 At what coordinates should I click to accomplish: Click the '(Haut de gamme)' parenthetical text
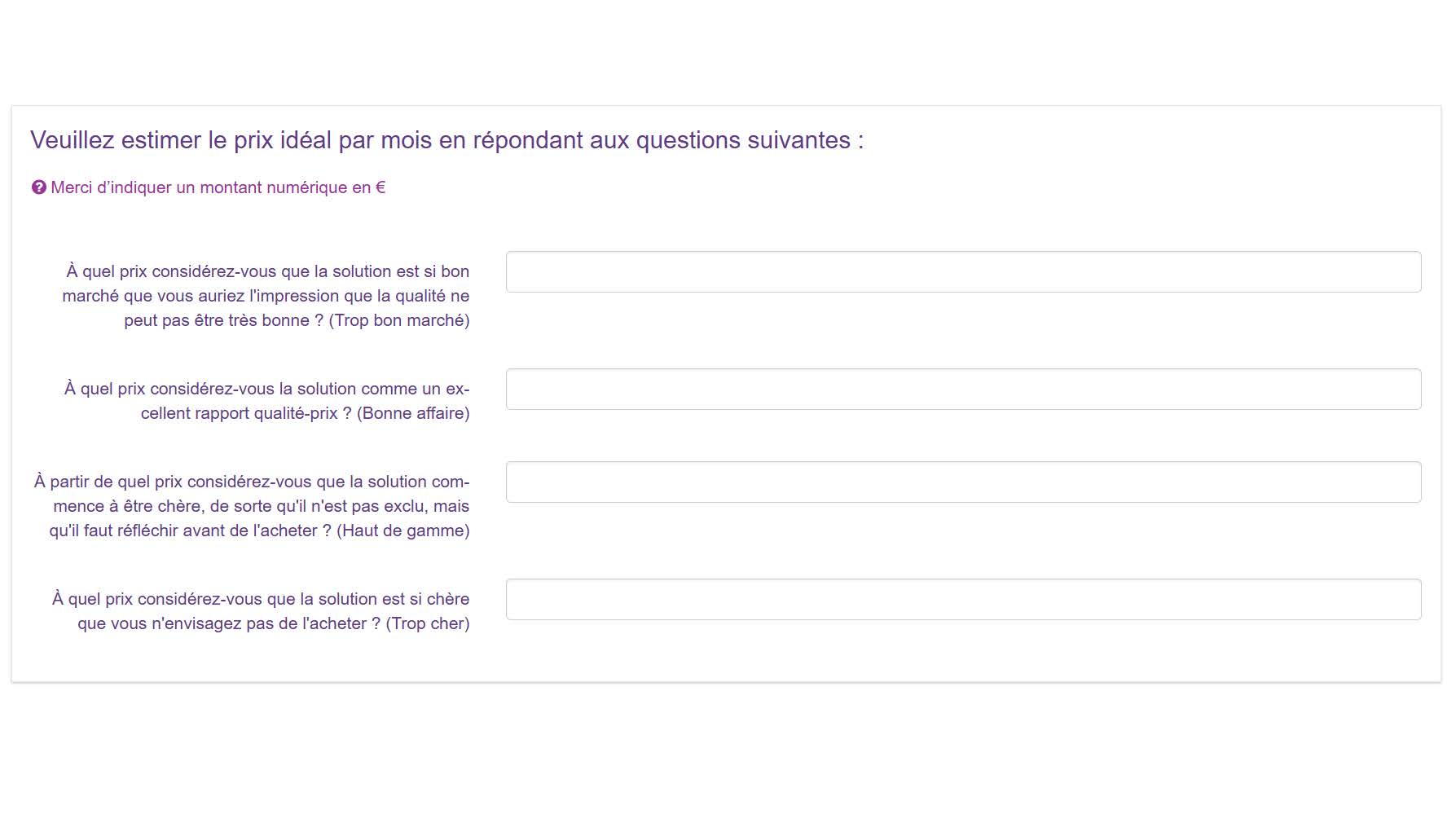[x=402, y=531]
